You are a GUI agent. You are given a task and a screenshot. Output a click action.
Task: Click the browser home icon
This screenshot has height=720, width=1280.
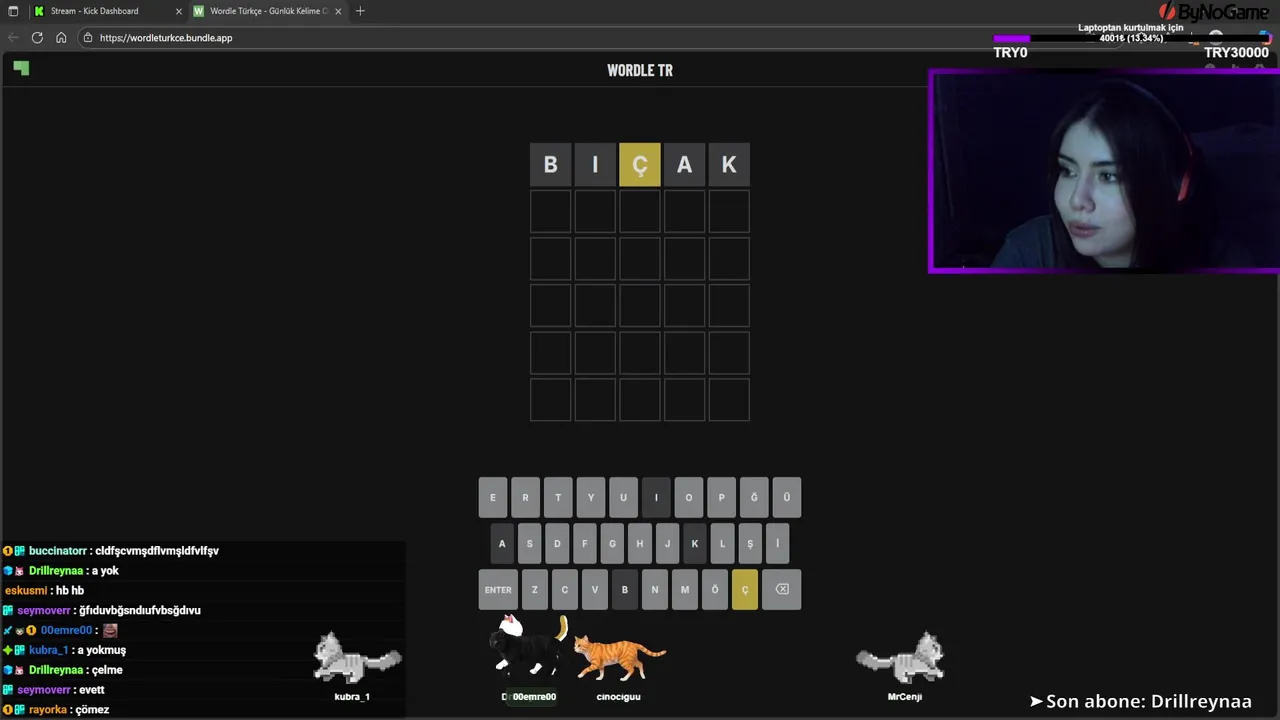(61, 37)
